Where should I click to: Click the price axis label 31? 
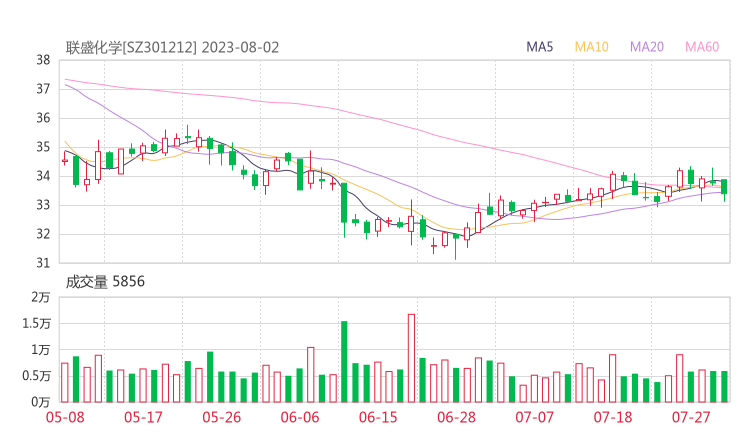point(43,263)
